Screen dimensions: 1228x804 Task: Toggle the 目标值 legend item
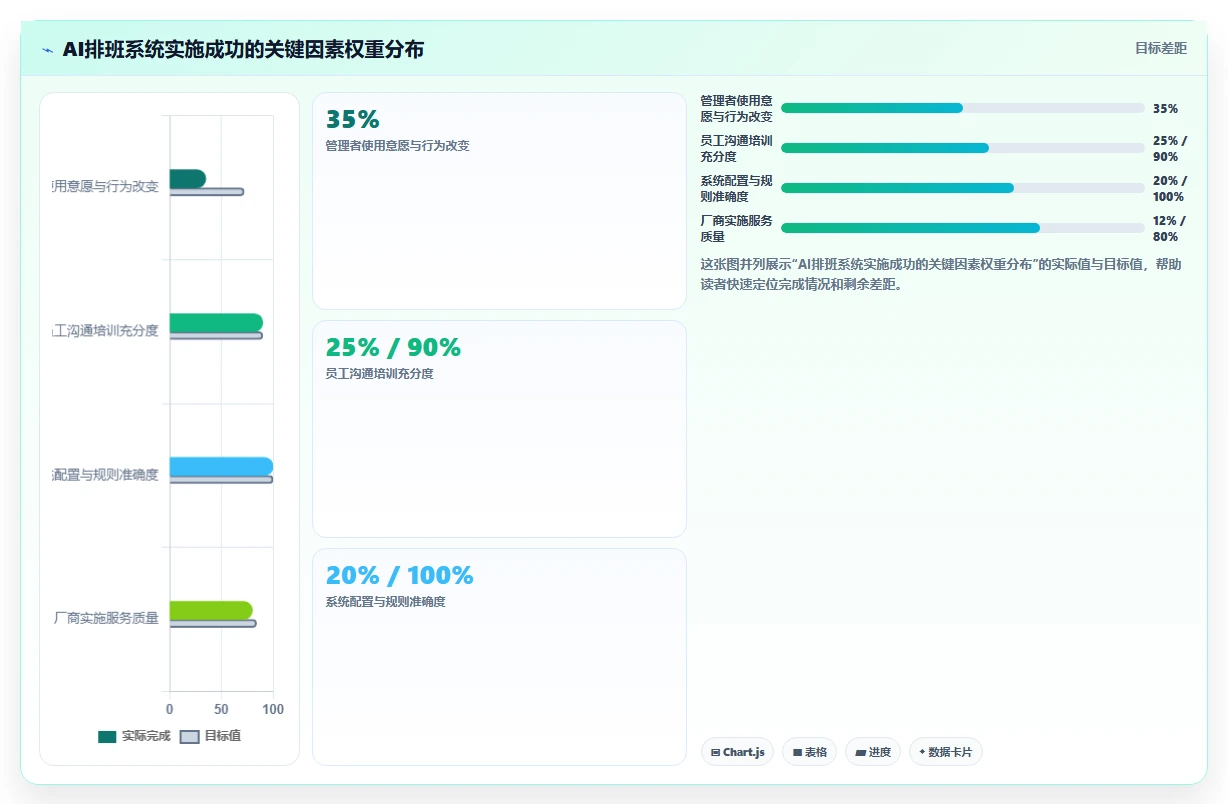[211, 736]
